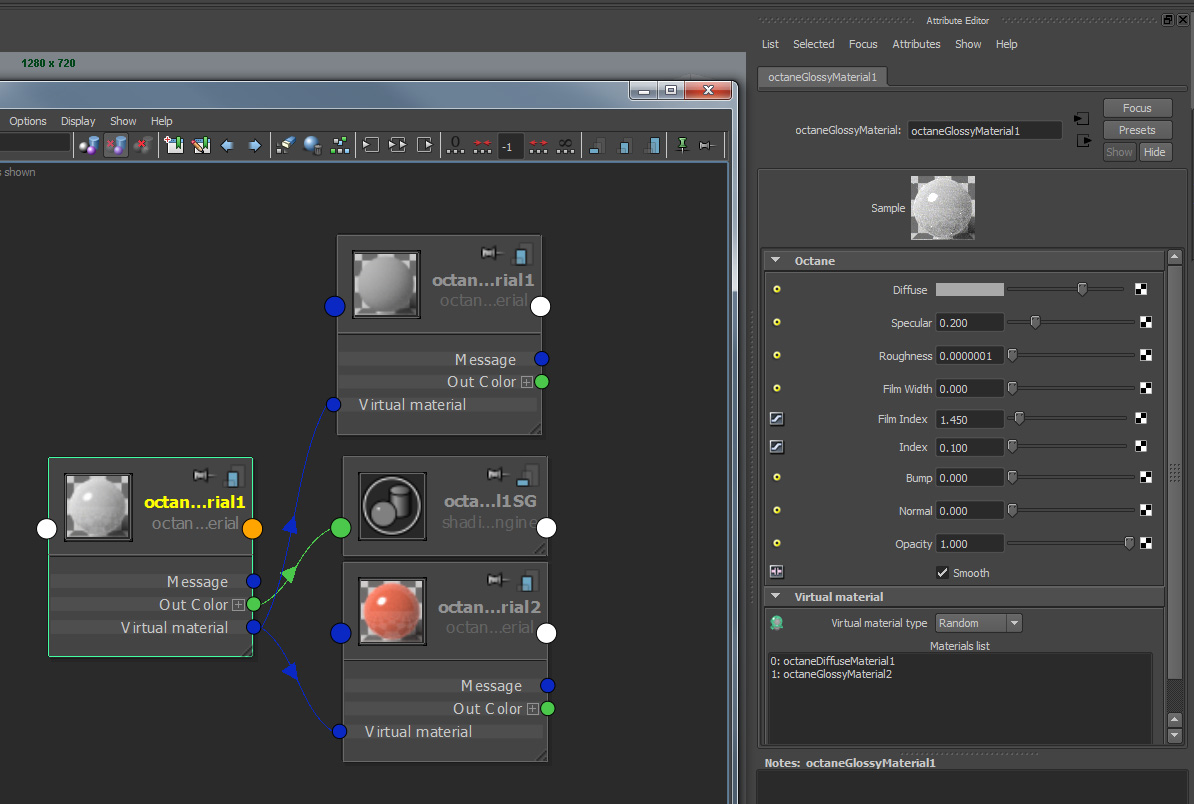
Task: Set unlimited depth with infinity icon
Action: tap(565, 145)
